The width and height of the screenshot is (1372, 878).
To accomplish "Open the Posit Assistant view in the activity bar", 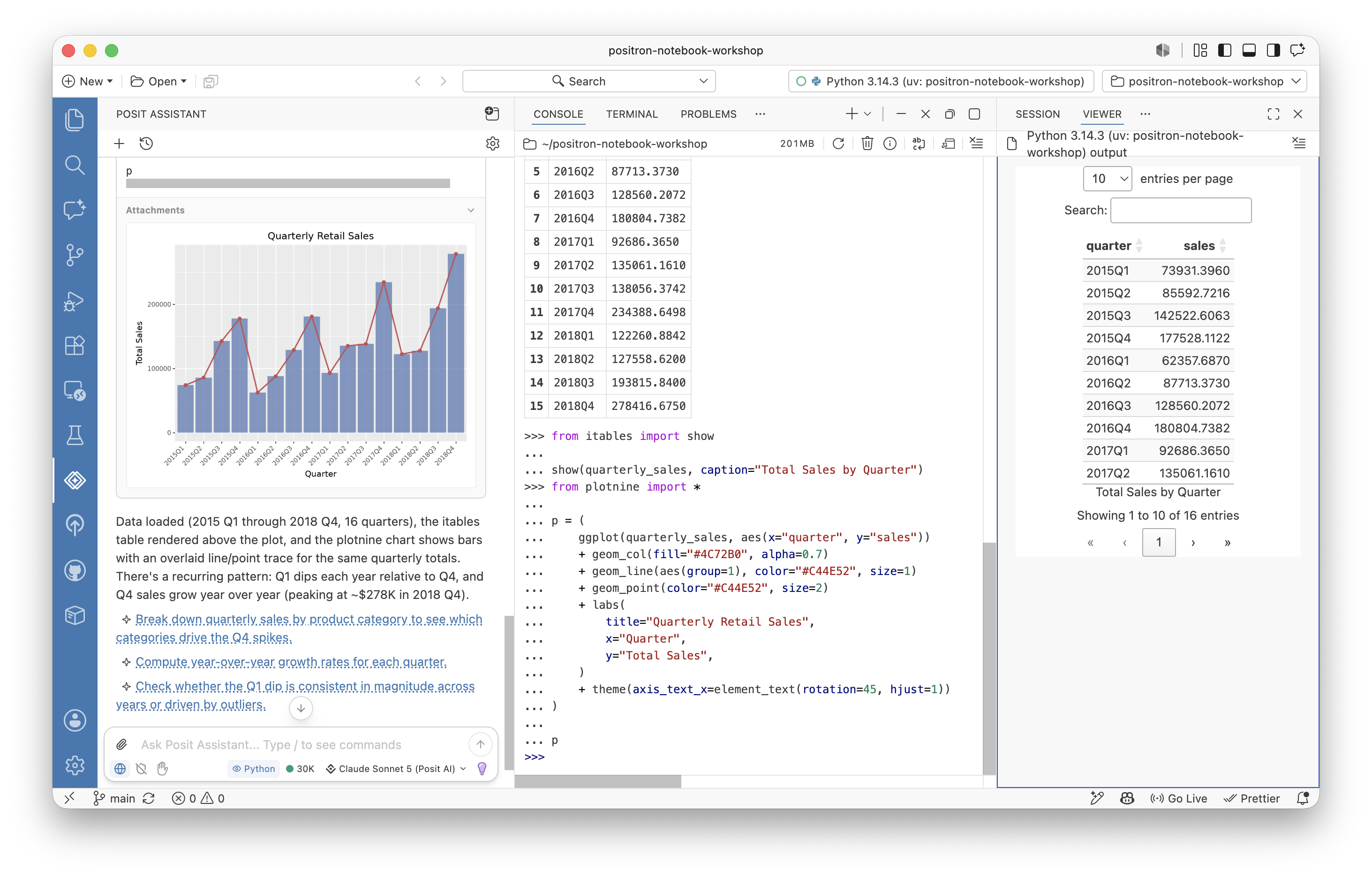I will click(75, 480).
